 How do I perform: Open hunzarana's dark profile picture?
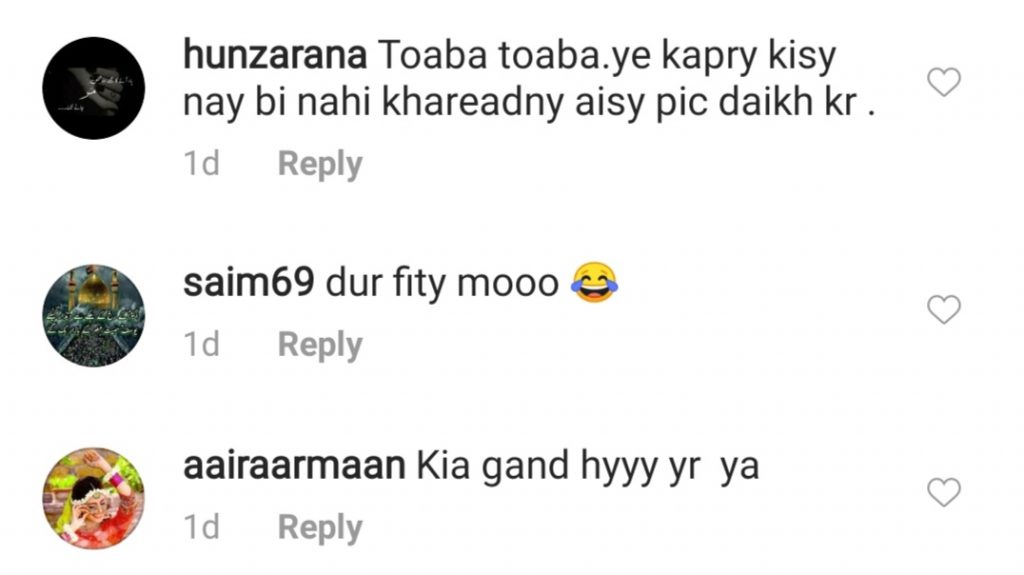click(x=94, y=89)
